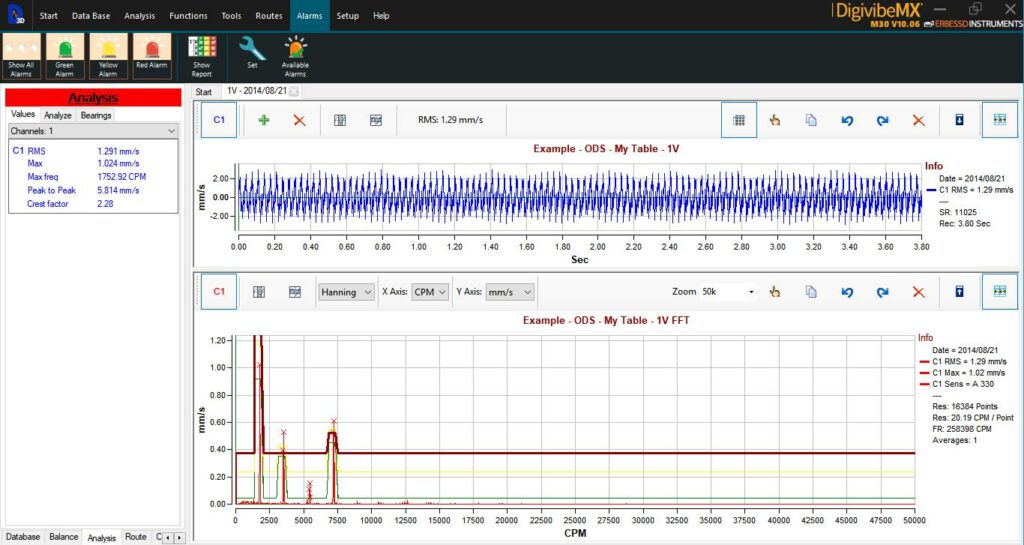
Task: Toggle fit-width icon in FFT toolbar
Action: (x=999, y=292)
